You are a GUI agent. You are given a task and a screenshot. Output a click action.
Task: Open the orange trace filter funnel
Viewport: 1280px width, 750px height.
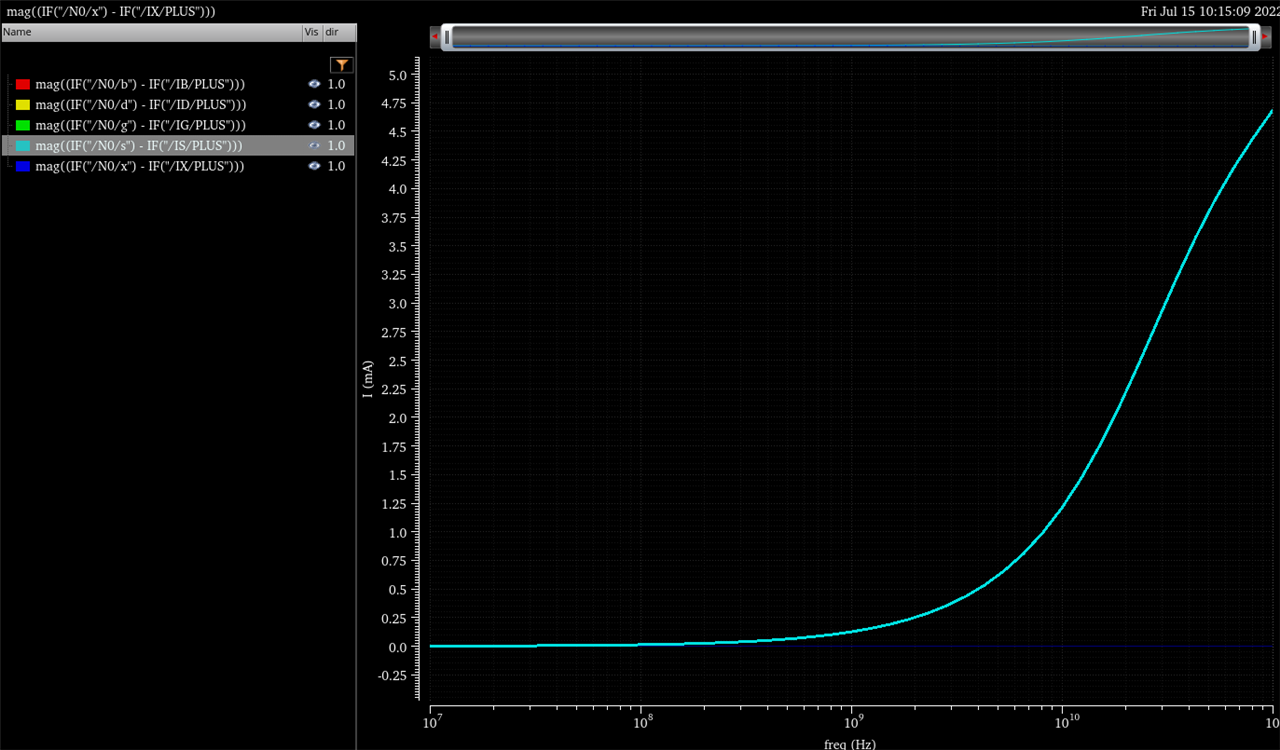point(342,65)
